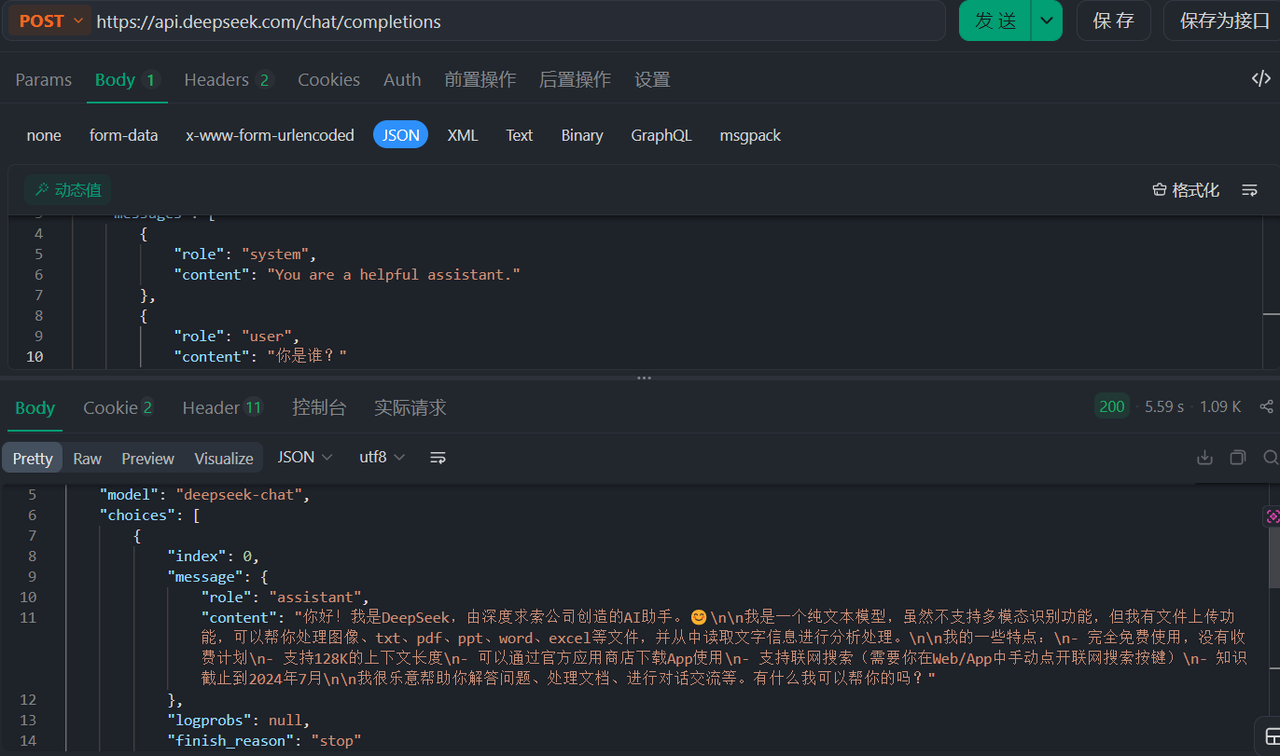Select x-www-form-urlencoded body type
Screen dimensions: 1280x756
[x=270, y=135]
